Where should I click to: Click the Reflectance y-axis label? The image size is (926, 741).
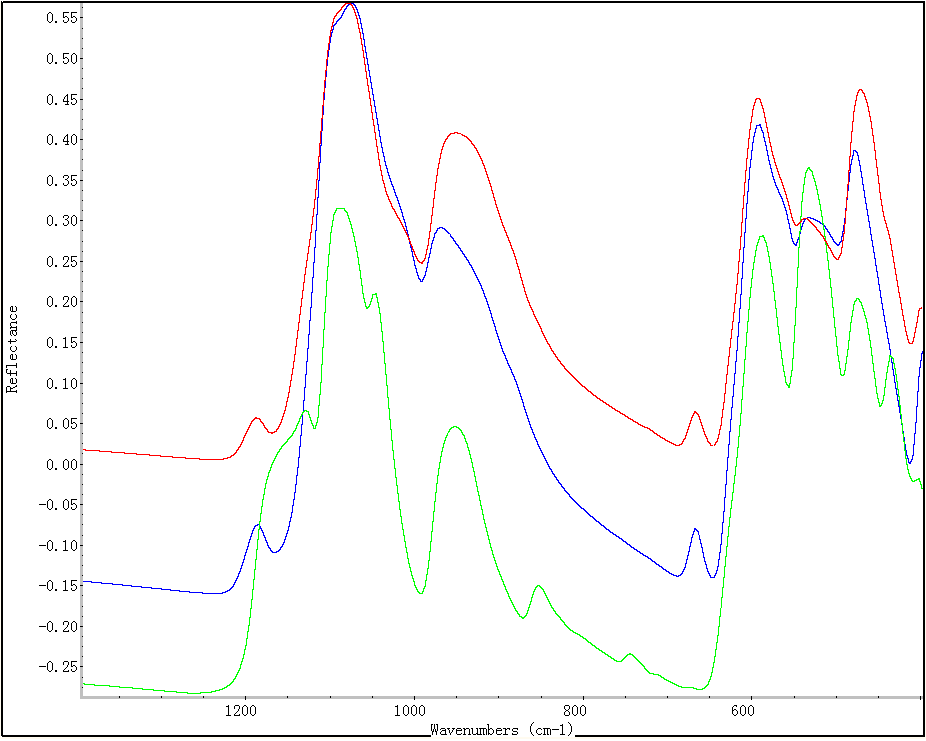point(13,349)
